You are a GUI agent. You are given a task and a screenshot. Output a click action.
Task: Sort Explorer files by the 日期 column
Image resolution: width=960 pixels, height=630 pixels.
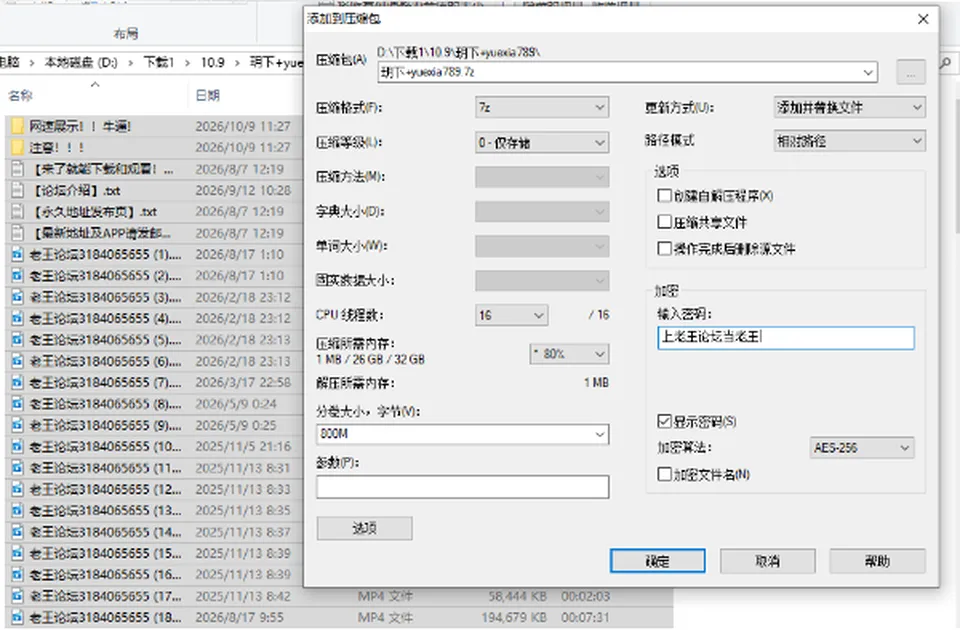tap(208, 96)
